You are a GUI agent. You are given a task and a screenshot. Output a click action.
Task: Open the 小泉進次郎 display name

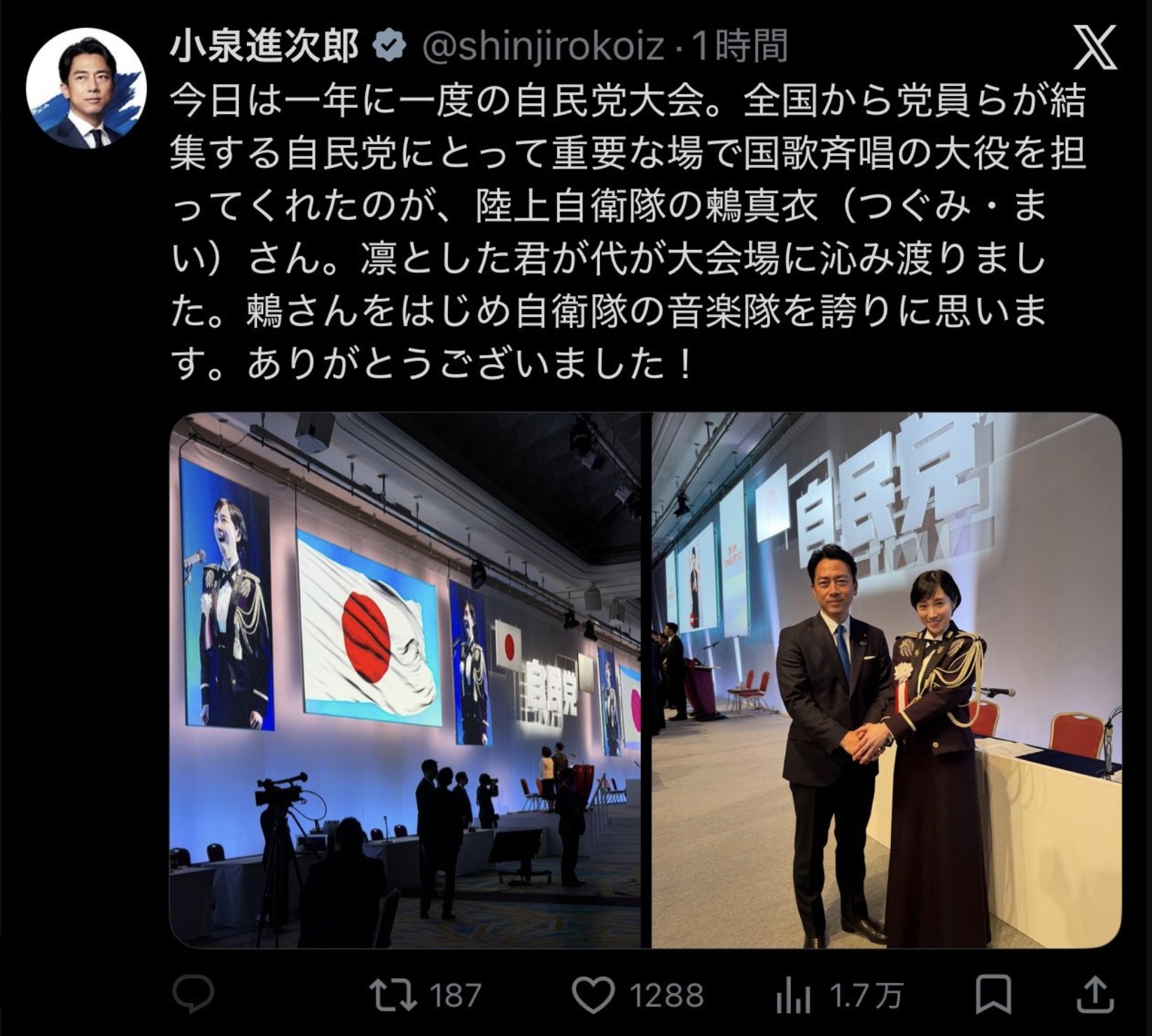click(265, 47)
